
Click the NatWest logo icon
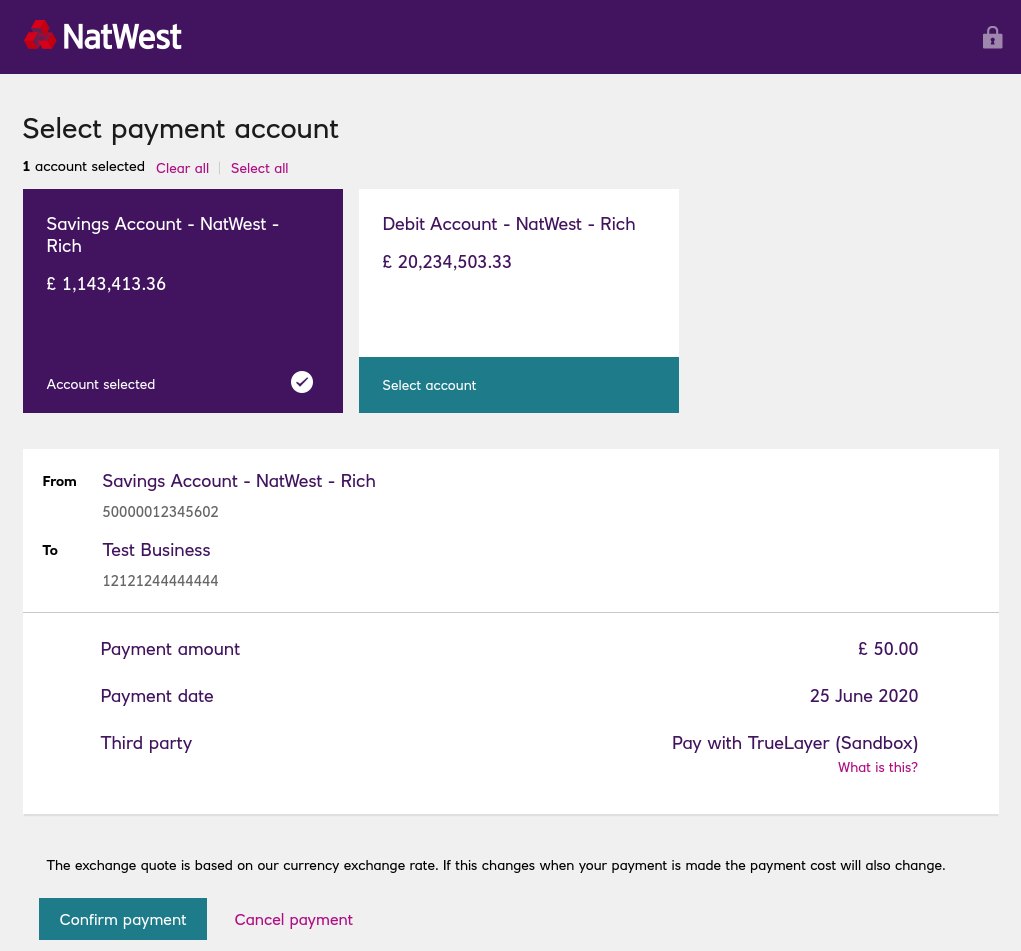point(40,35)
